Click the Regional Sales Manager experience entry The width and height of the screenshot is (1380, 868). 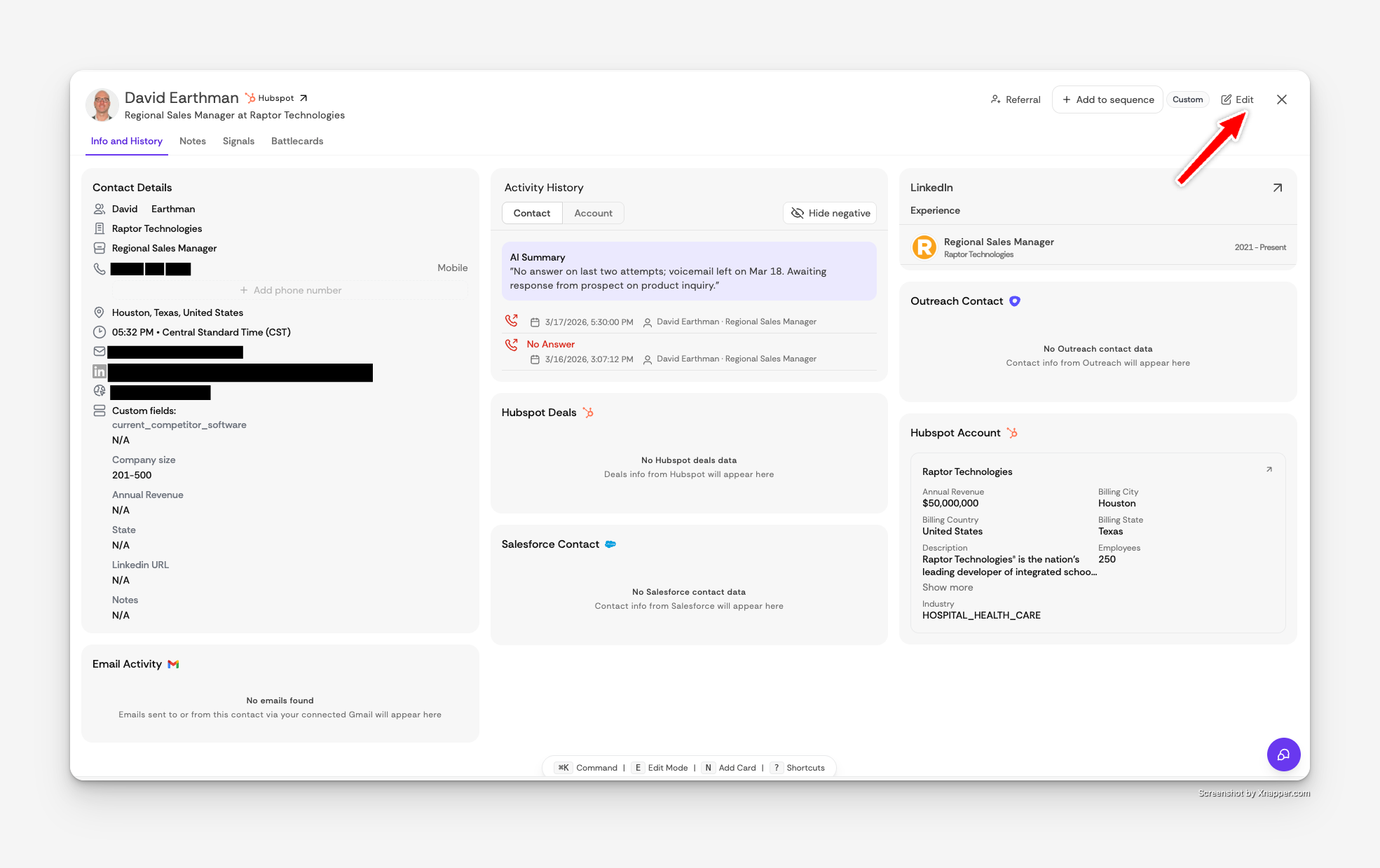pyautogui.click(x=1098, y=247)
